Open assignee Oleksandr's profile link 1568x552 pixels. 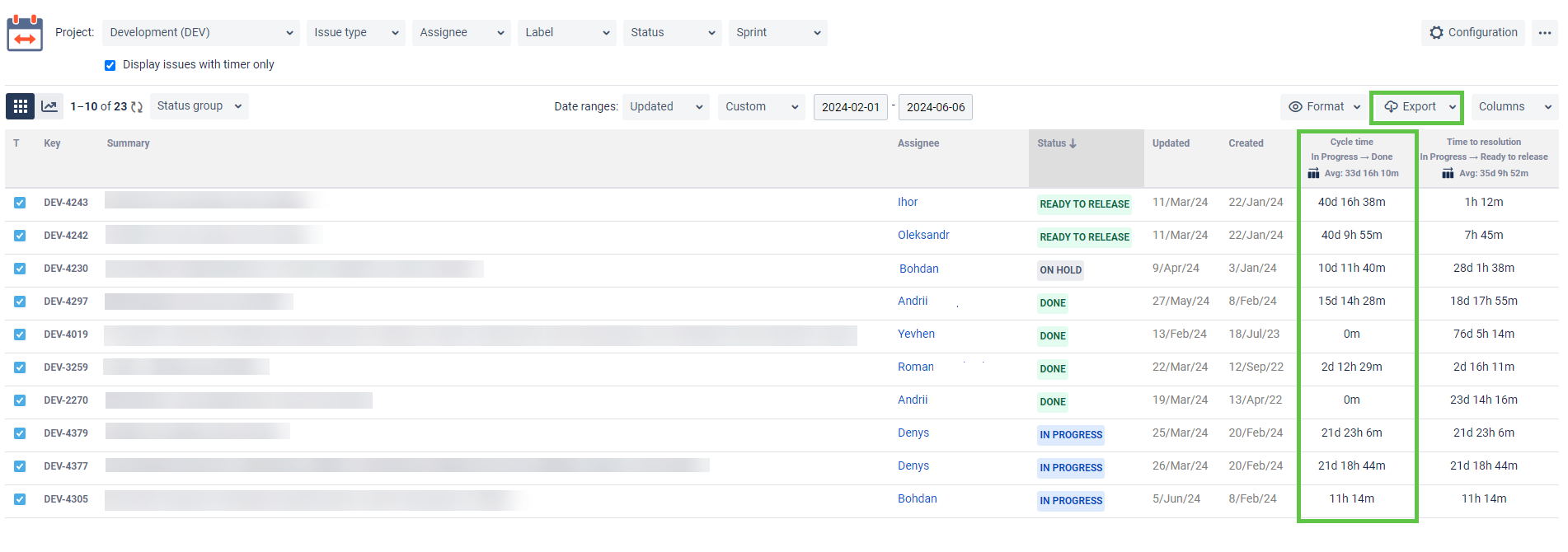[923, 236]
